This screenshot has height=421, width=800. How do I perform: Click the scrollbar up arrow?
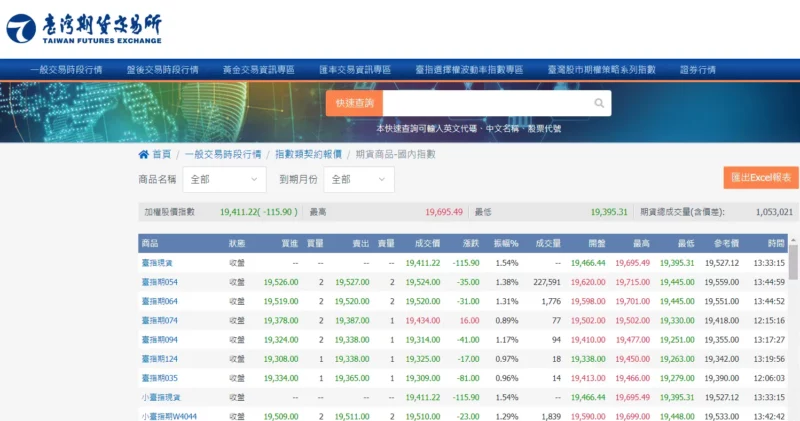click(793, 239)
